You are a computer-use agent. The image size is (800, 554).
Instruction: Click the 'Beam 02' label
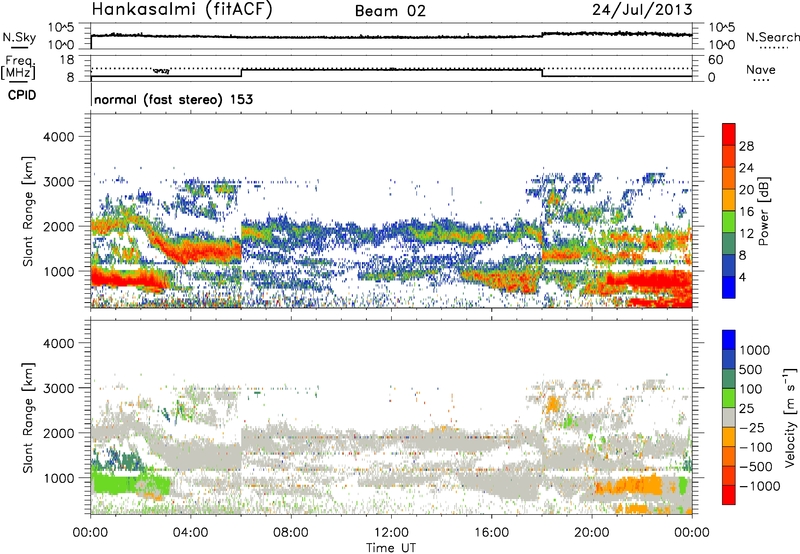pyautogui.click(x=390, y=11)
